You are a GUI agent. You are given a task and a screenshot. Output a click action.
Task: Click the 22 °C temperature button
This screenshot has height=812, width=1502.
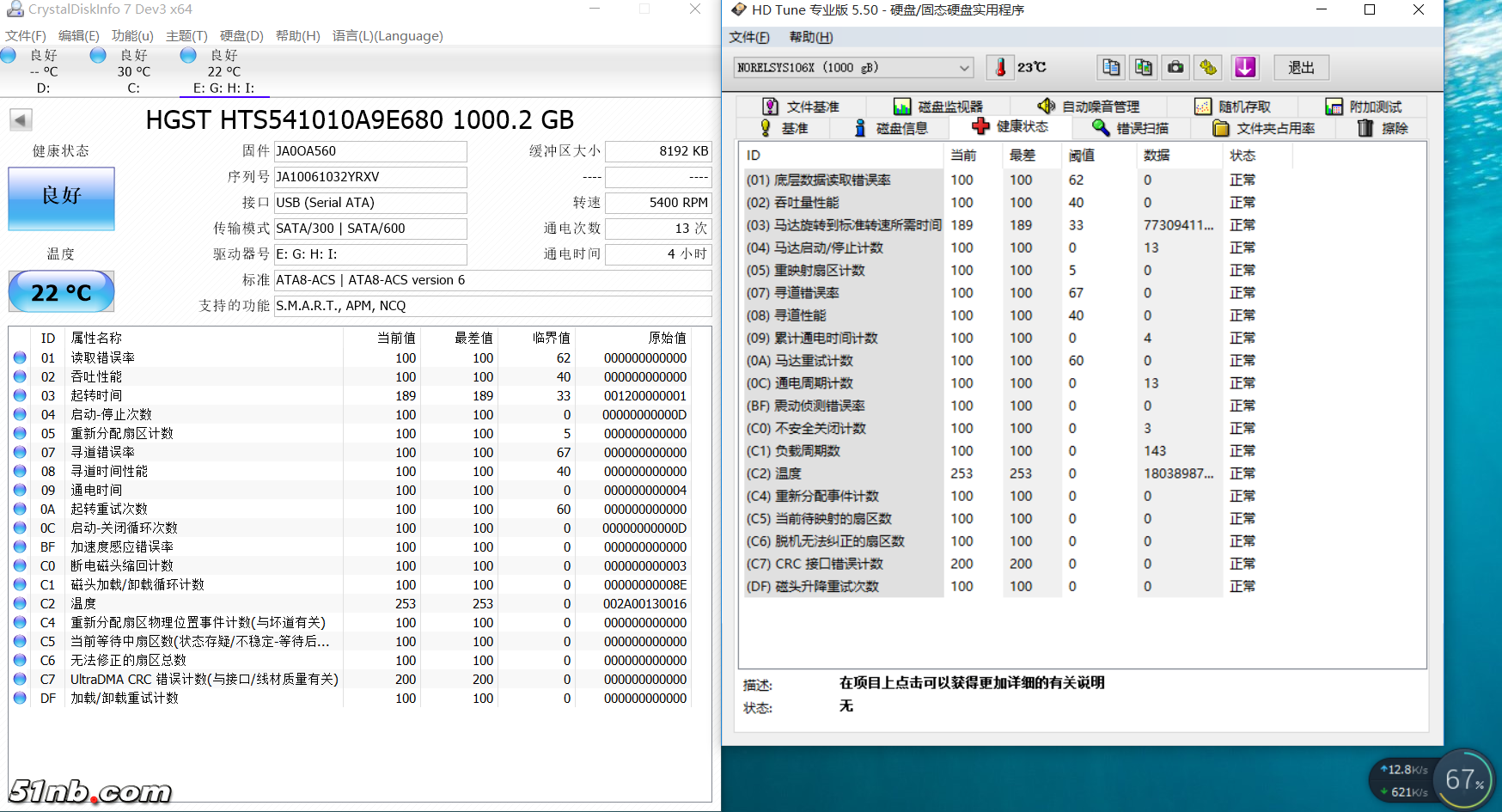(x=61, y=292)
